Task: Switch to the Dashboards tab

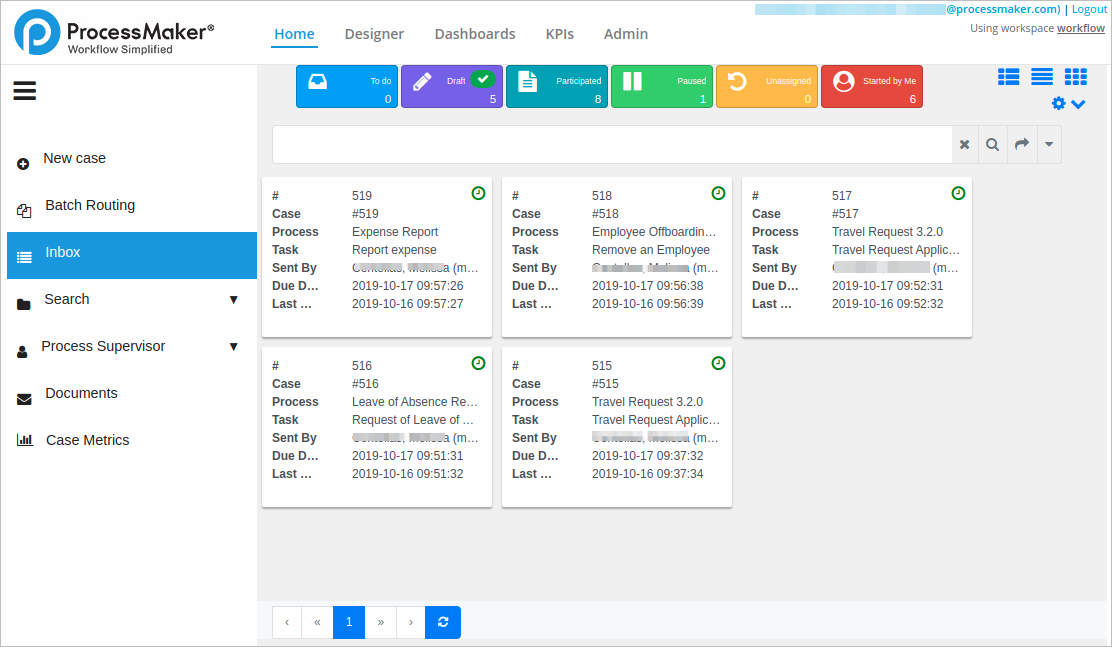Action: point(475,34)
